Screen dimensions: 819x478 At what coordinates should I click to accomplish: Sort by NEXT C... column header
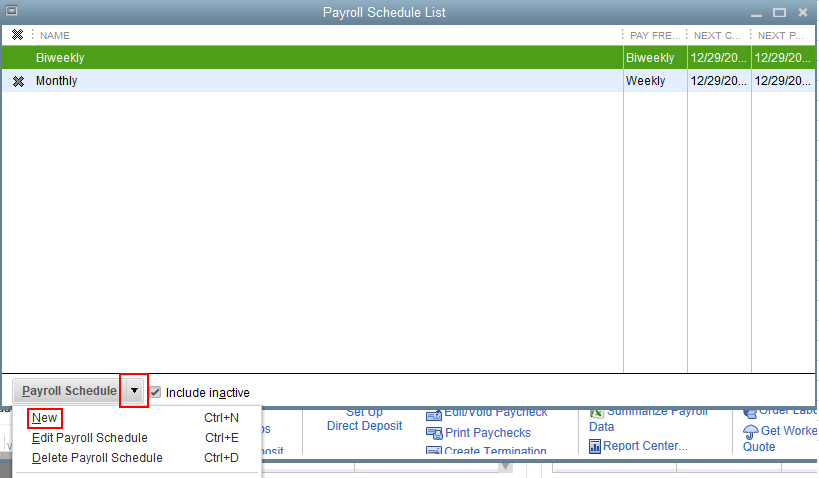coord(717,36)
